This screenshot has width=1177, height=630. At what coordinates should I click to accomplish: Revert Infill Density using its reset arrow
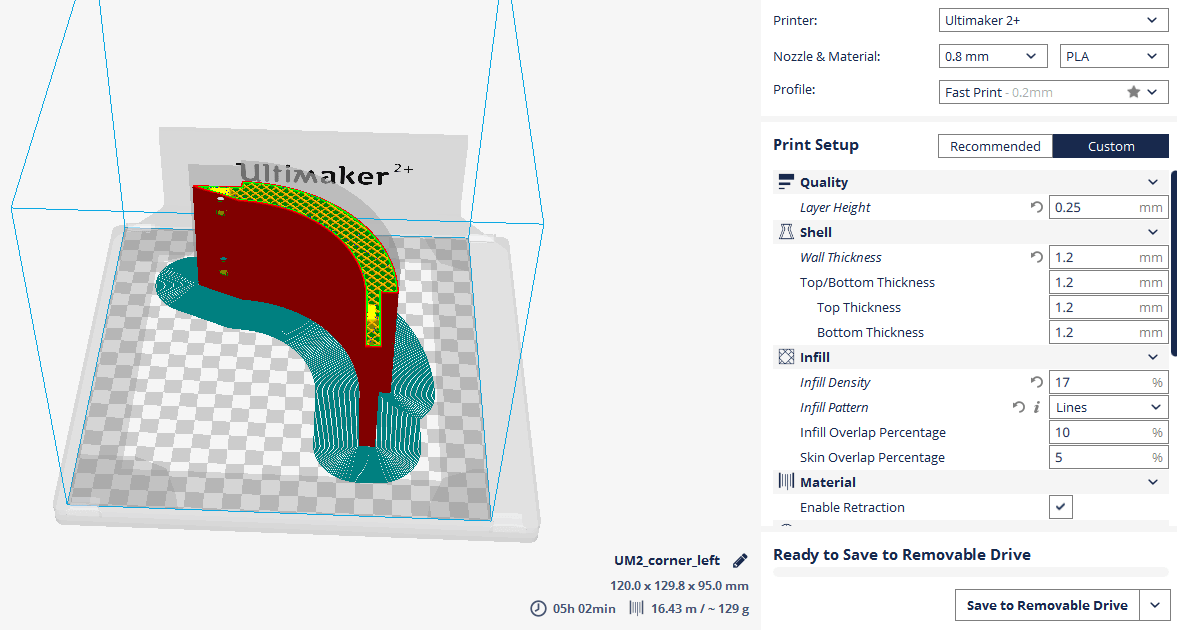click(x=1036, y=382)
